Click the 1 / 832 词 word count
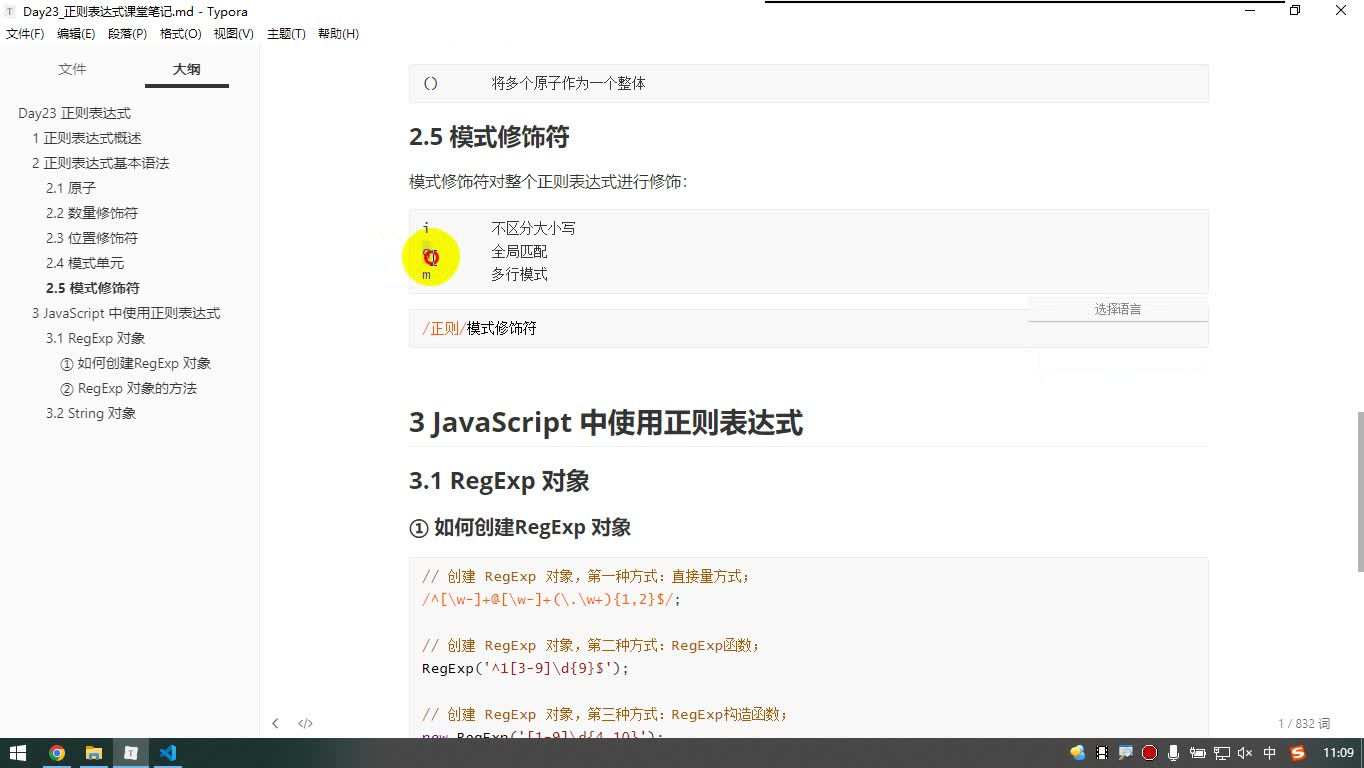The width and height of the screenshot is (1364, 768). point(1304,723)
